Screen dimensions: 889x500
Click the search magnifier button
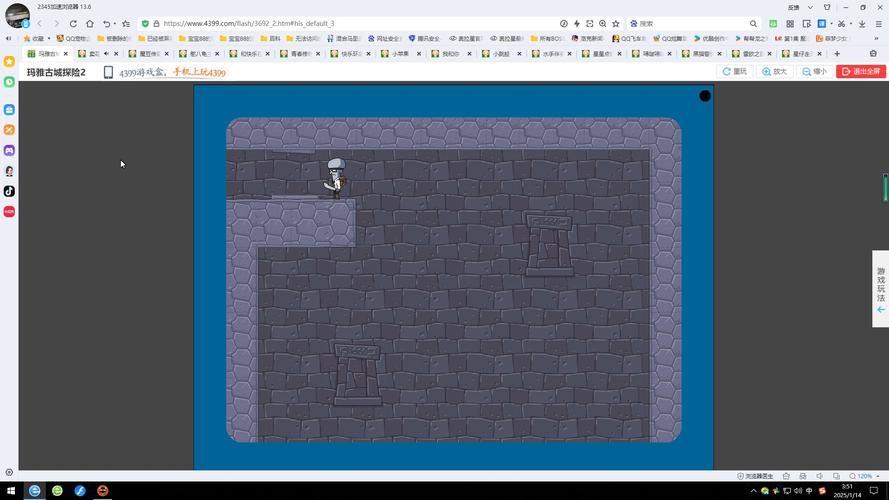click(x=753, y=24)
